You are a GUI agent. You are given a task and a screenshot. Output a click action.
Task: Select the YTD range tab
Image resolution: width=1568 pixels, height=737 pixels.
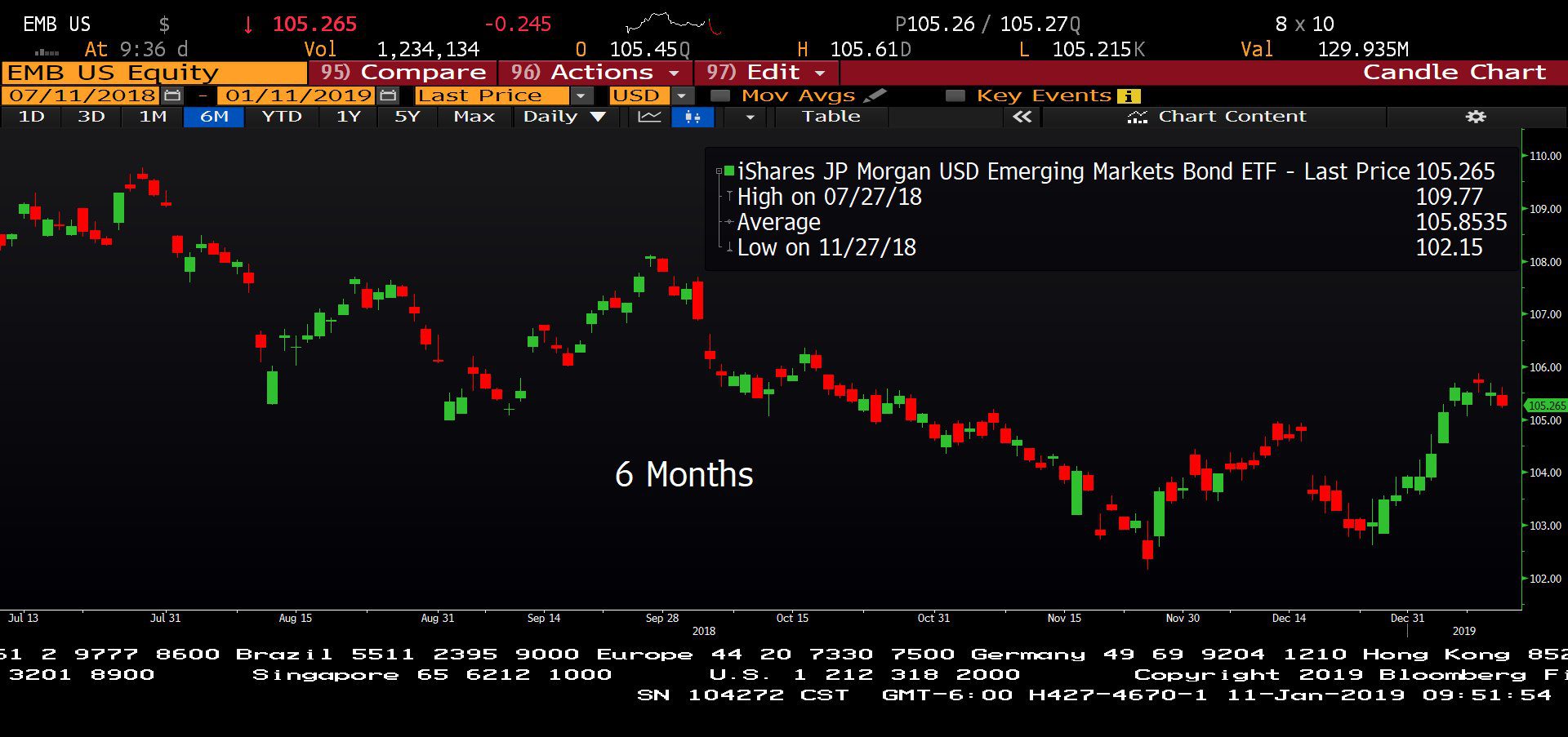click(282, 117)
